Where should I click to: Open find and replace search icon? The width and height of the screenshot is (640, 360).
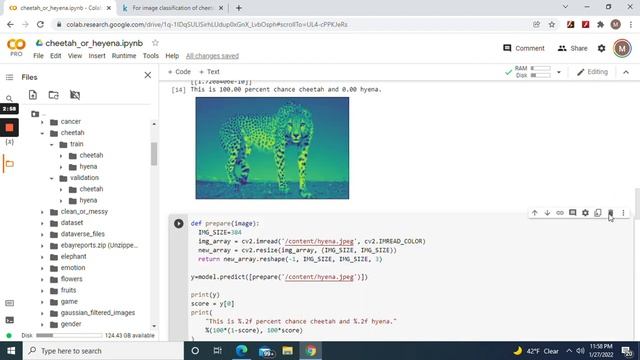tap(9, 98)
